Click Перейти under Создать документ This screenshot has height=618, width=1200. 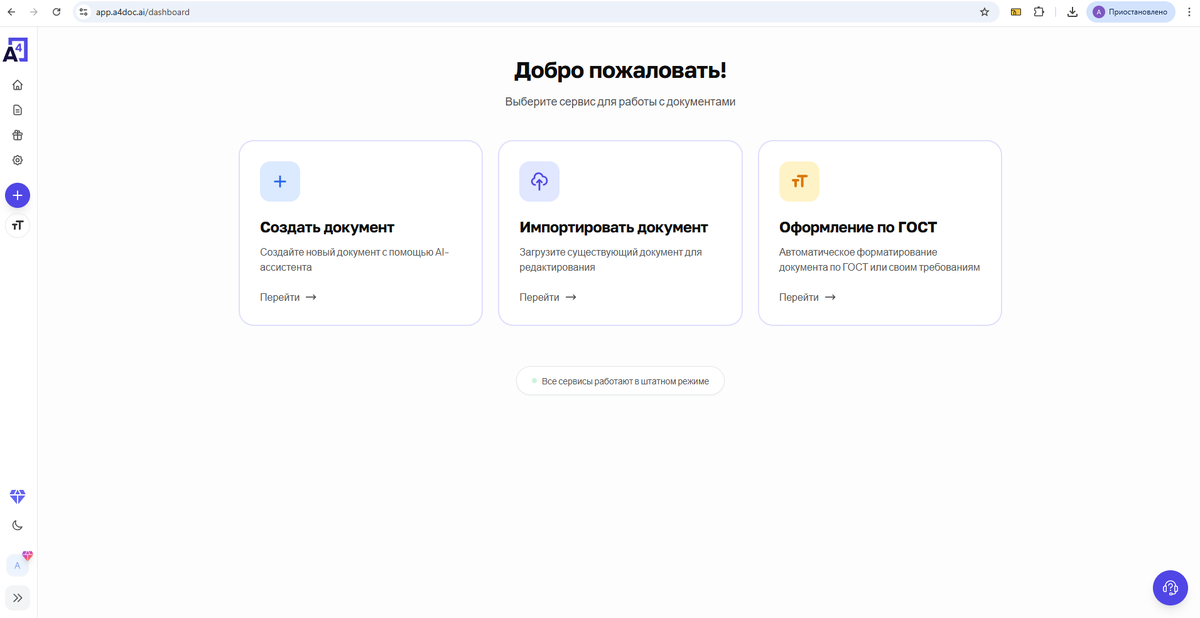click(288, 297)
